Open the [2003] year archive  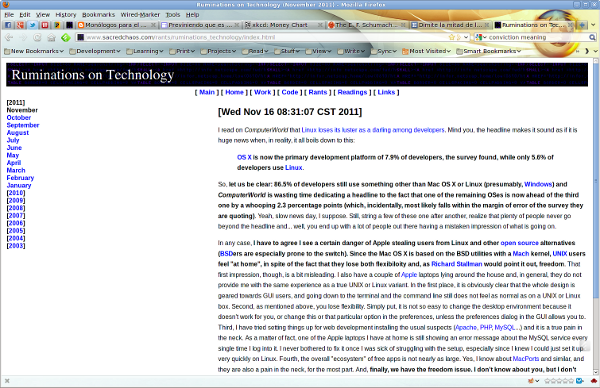click(x=16, y=246)
